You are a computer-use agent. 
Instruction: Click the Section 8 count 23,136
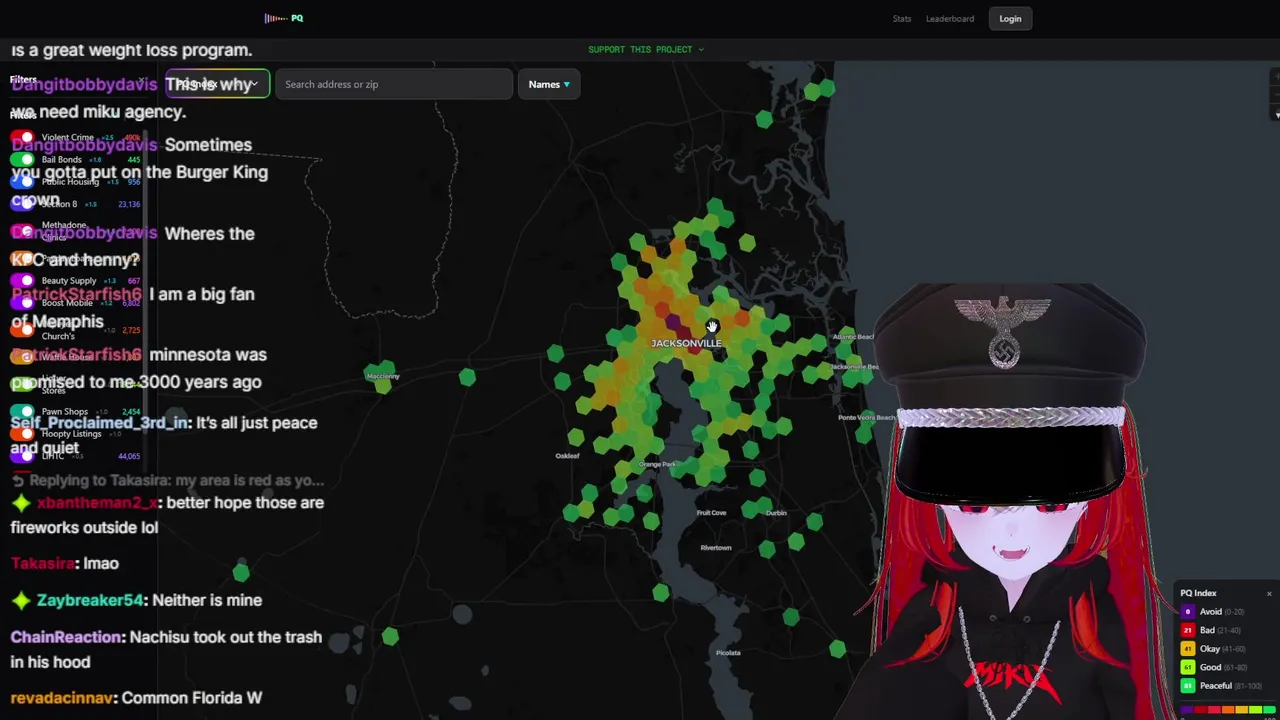[129, 204]
